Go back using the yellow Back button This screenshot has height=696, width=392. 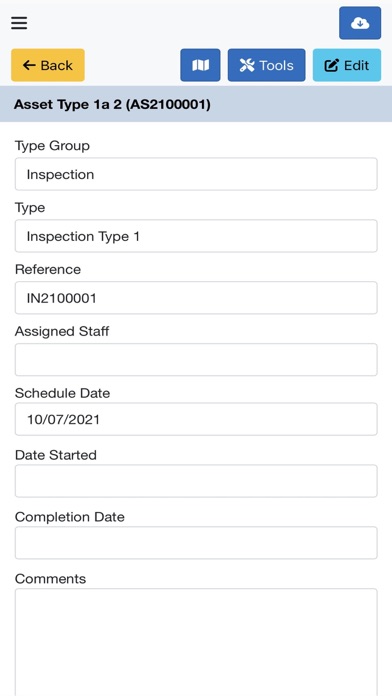click(48, 65)
